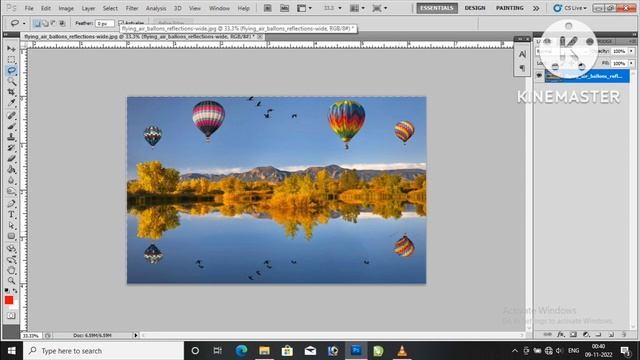Viewport: 640px width, 360px height.
Task: Select the Clone Stamp tool
Action: pos(11,137)
